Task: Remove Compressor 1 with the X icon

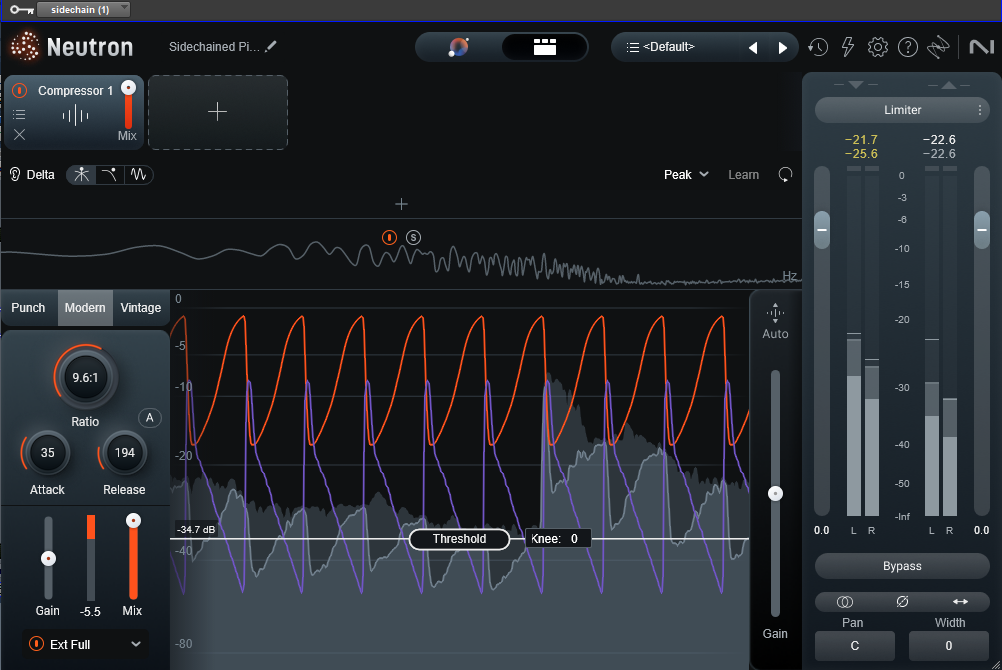Action: tap(20, 134)
